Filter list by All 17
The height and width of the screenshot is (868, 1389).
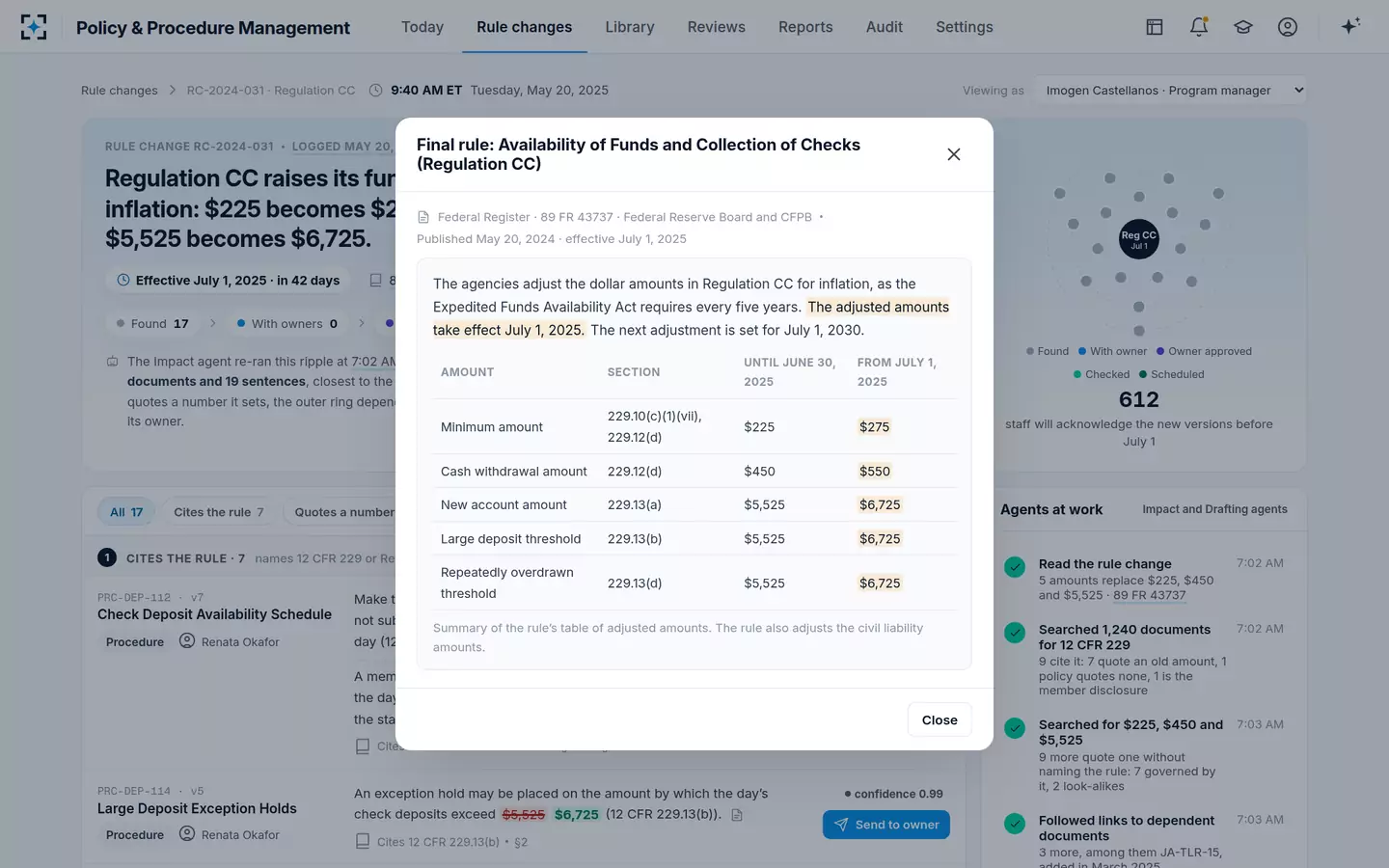126,512
